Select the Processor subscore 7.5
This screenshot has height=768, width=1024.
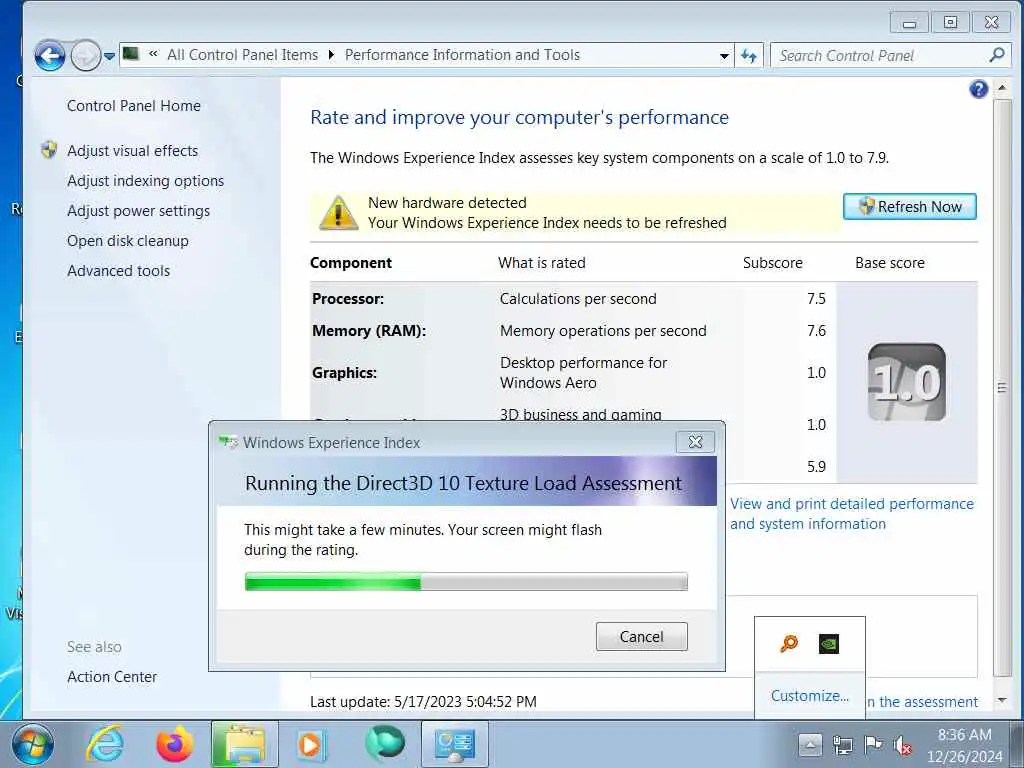(816, 299)
